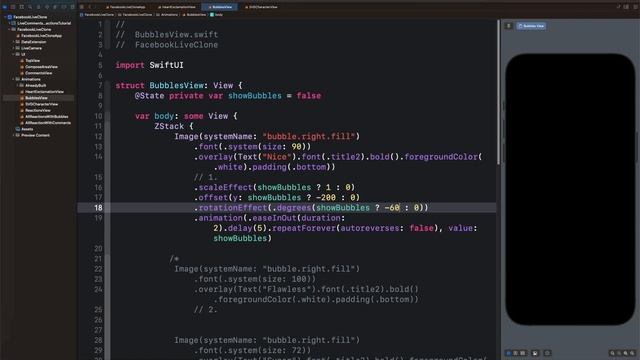Open the Project navigator icon
Viewport: 640px width, 360px height.
click(4, 7)
